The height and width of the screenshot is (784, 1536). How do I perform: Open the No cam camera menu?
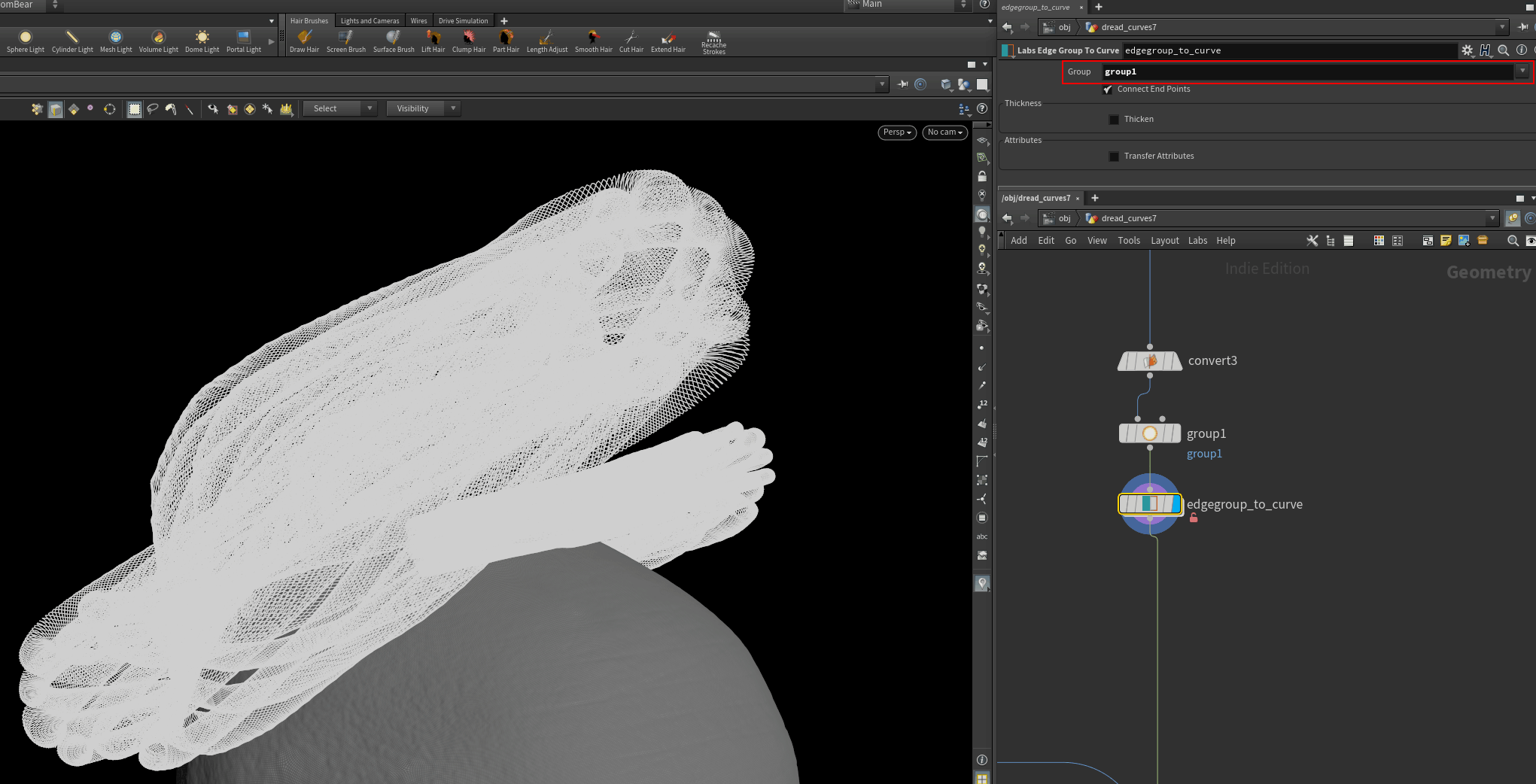click(x=944, y=132)
